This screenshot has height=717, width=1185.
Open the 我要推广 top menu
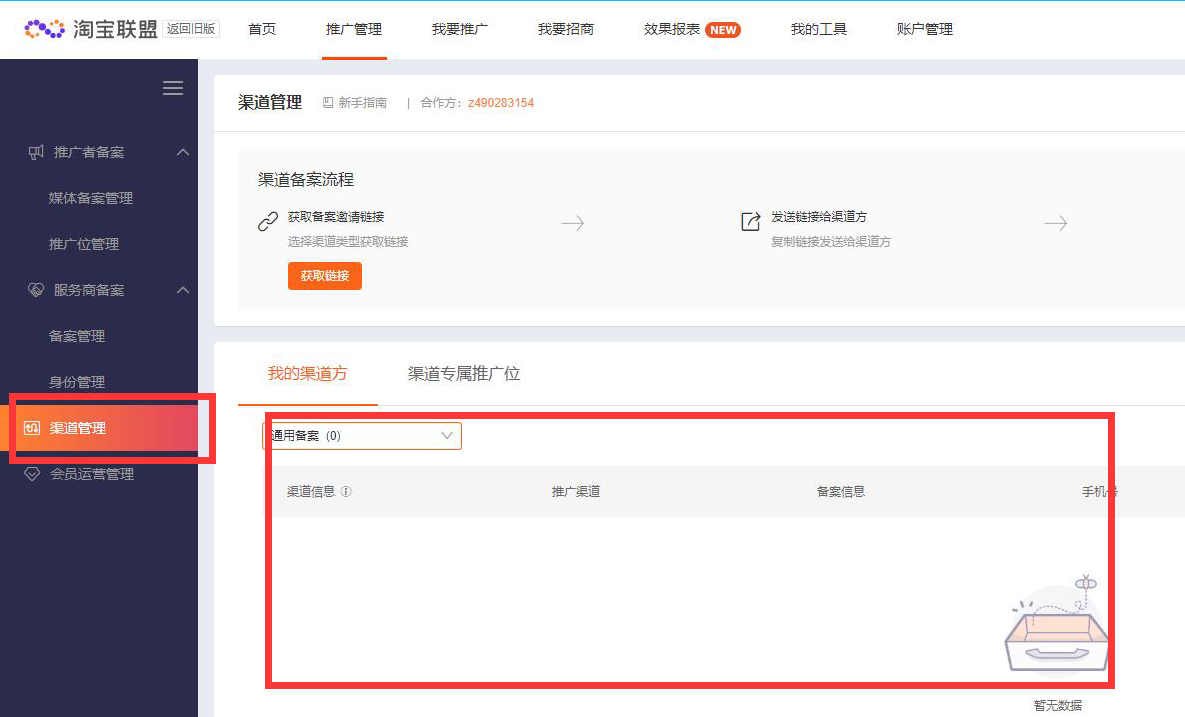pos(459,29)
